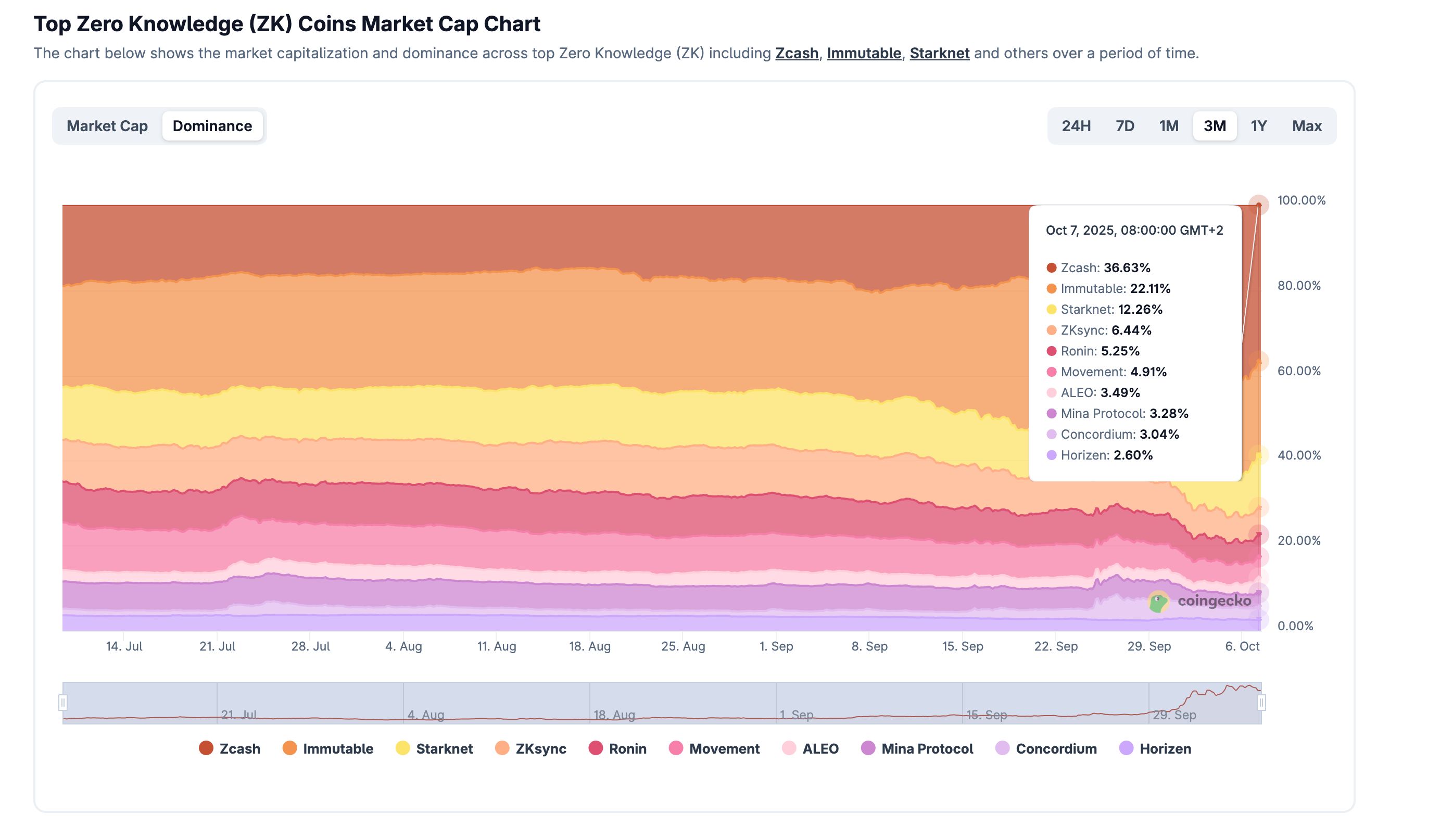Choose the 1Y time range
The height and width of the screenshot is (840, 1440).
(1258, 126)
